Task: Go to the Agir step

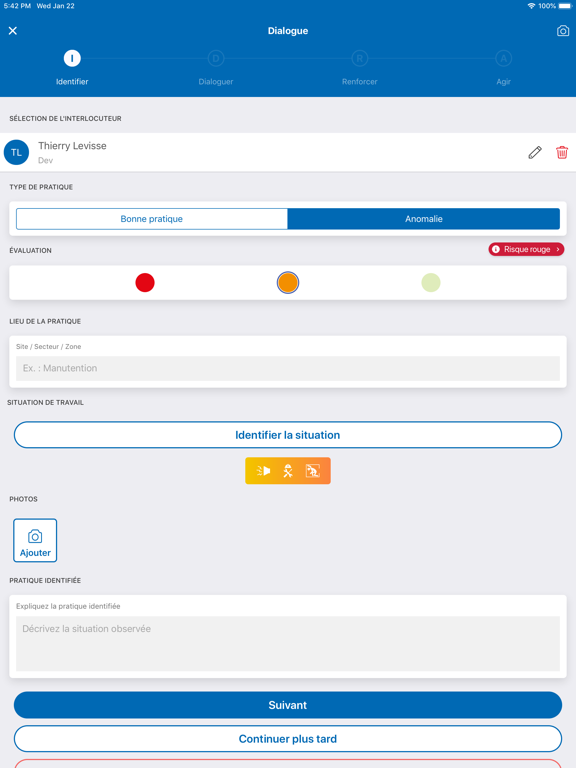Action: (x=504, y=59)
